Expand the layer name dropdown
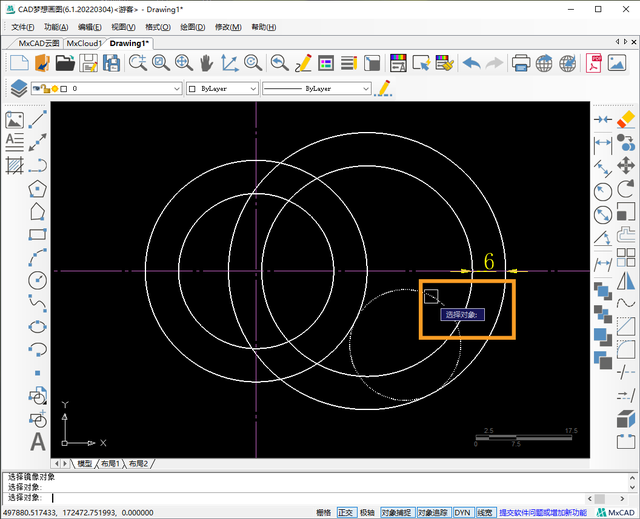640x519 pixels. pos(176,89)
